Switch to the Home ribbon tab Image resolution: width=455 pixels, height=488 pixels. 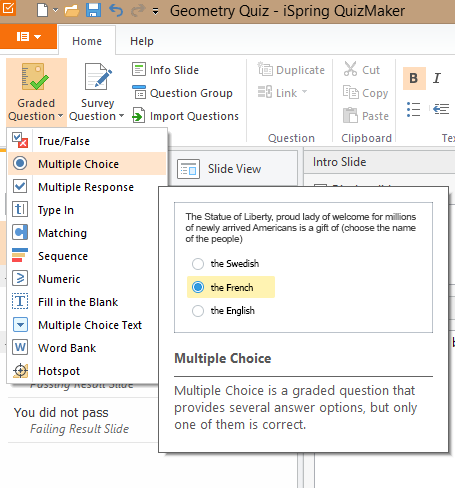87,41
